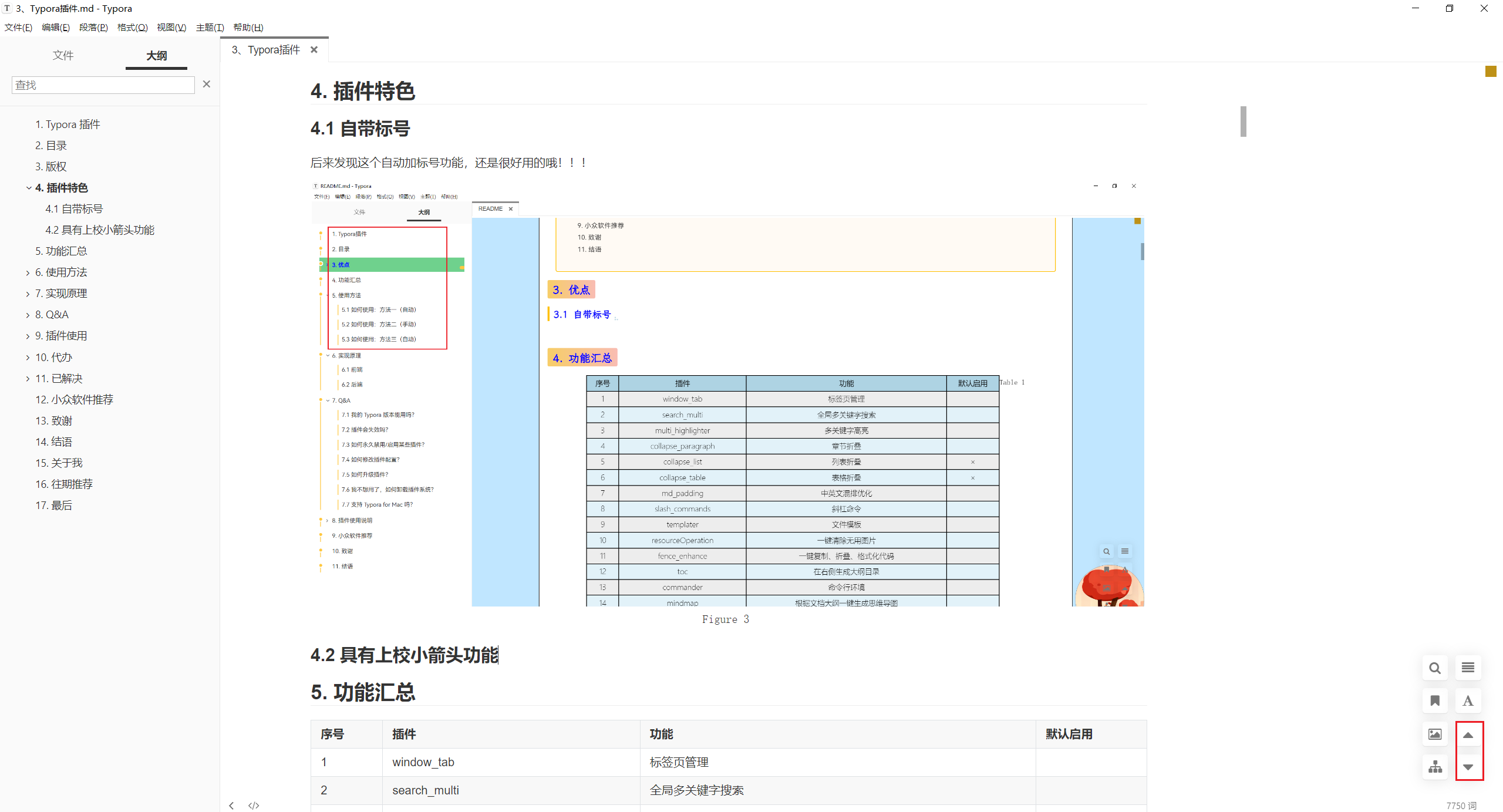Open the mindmap hierarchy icon button
This screenshot has width=1503, height=812.
pos(1435,767)
